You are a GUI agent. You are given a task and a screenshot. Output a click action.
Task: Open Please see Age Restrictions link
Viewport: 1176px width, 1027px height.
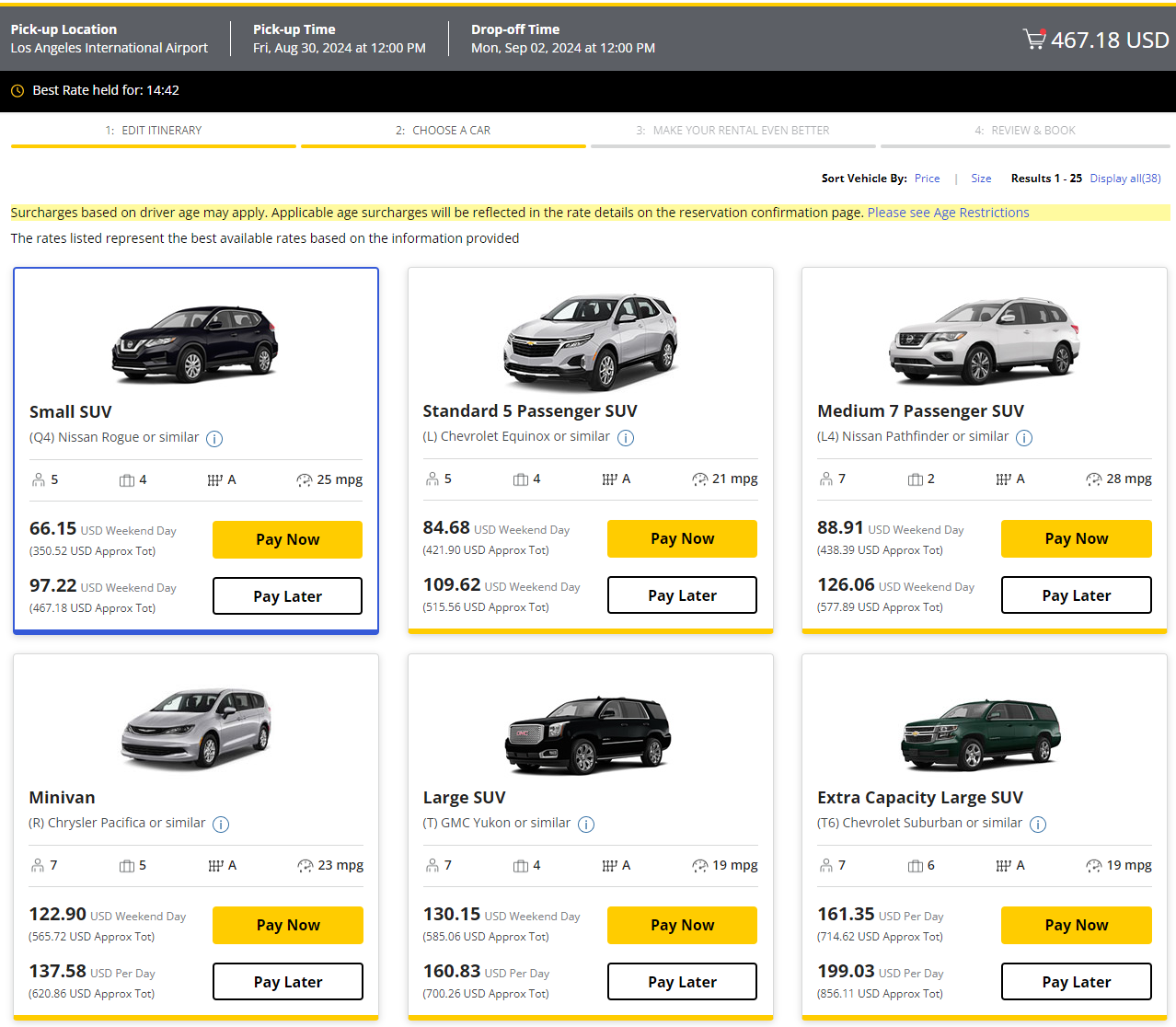948,213
